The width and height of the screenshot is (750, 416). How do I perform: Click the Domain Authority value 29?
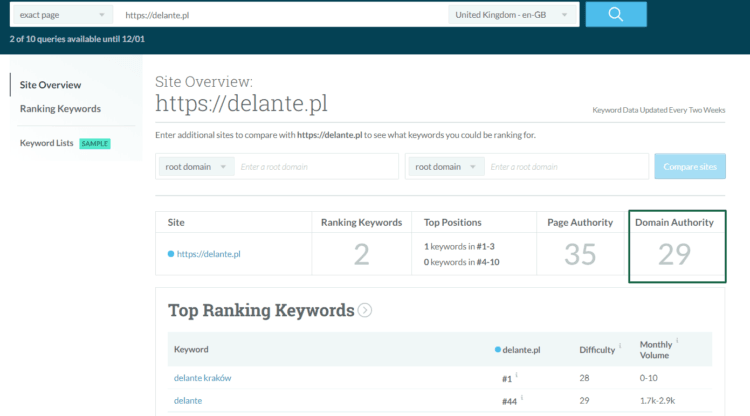tap(674, 254)
